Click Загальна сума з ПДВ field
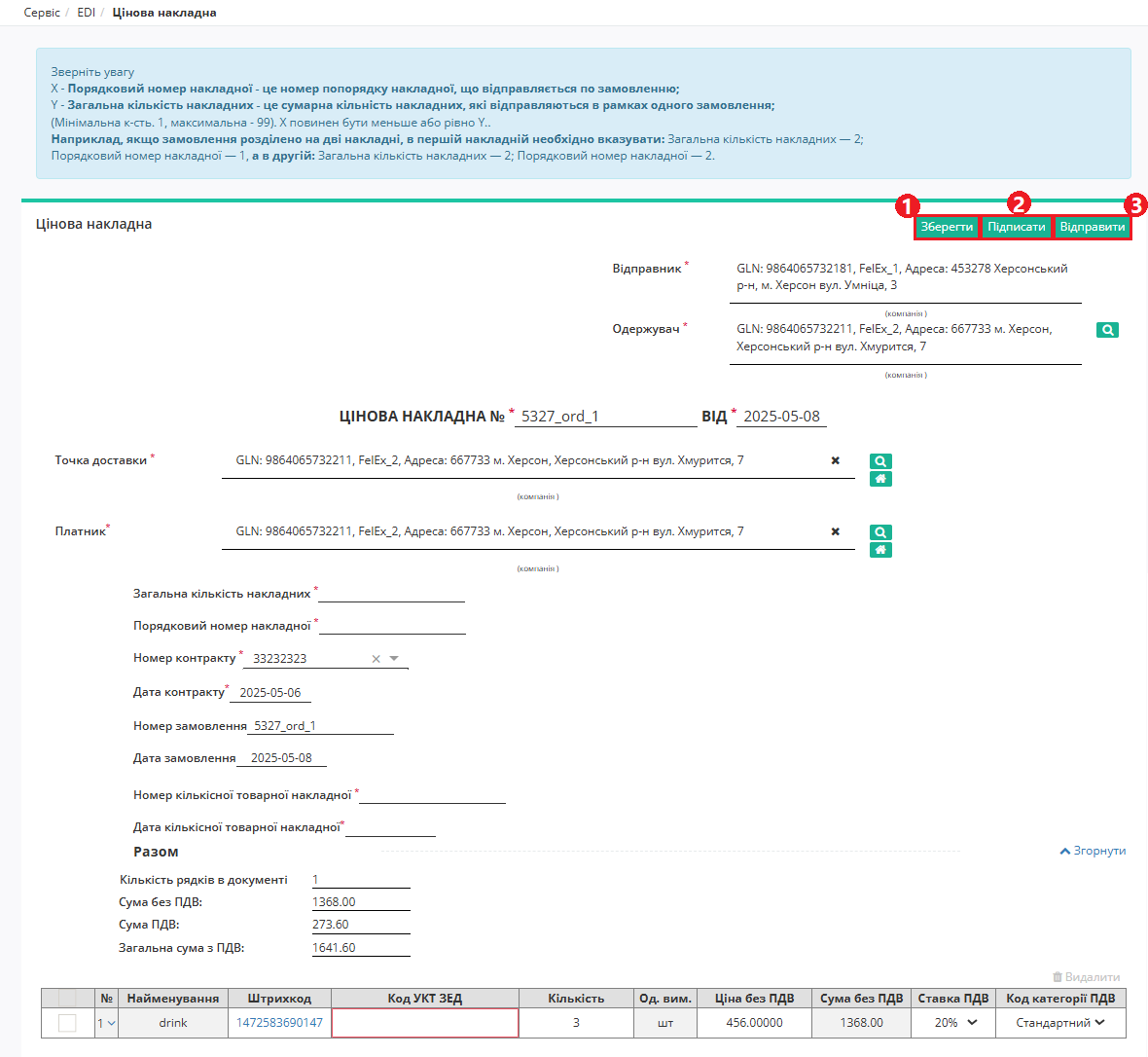This screenshot has height=1057, width=1148. (361, 948)
